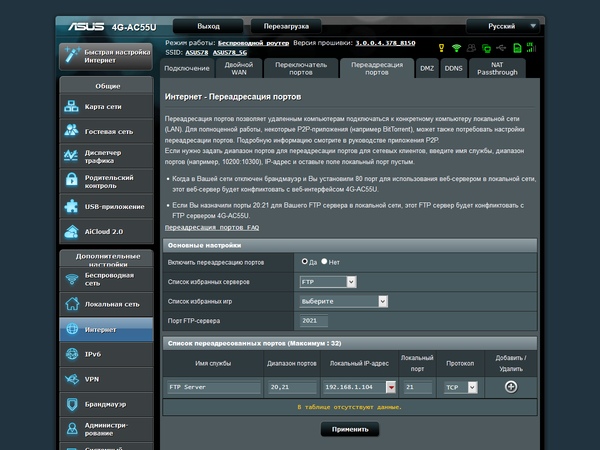Open the AiCloud 2.0 cloud icon
600x450 pixels.
coord(72,232)
